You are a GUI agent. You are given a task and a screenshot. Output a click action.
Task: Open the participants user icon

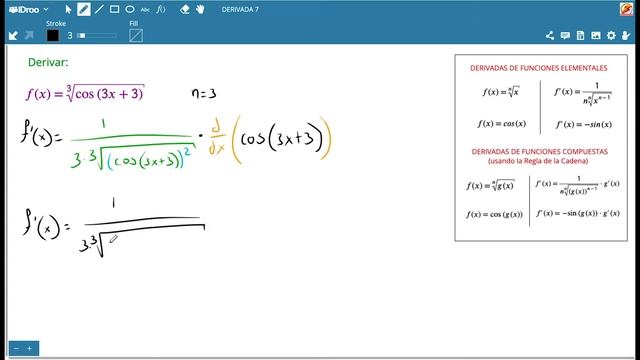pyautogui.click(x=626, y=36)
